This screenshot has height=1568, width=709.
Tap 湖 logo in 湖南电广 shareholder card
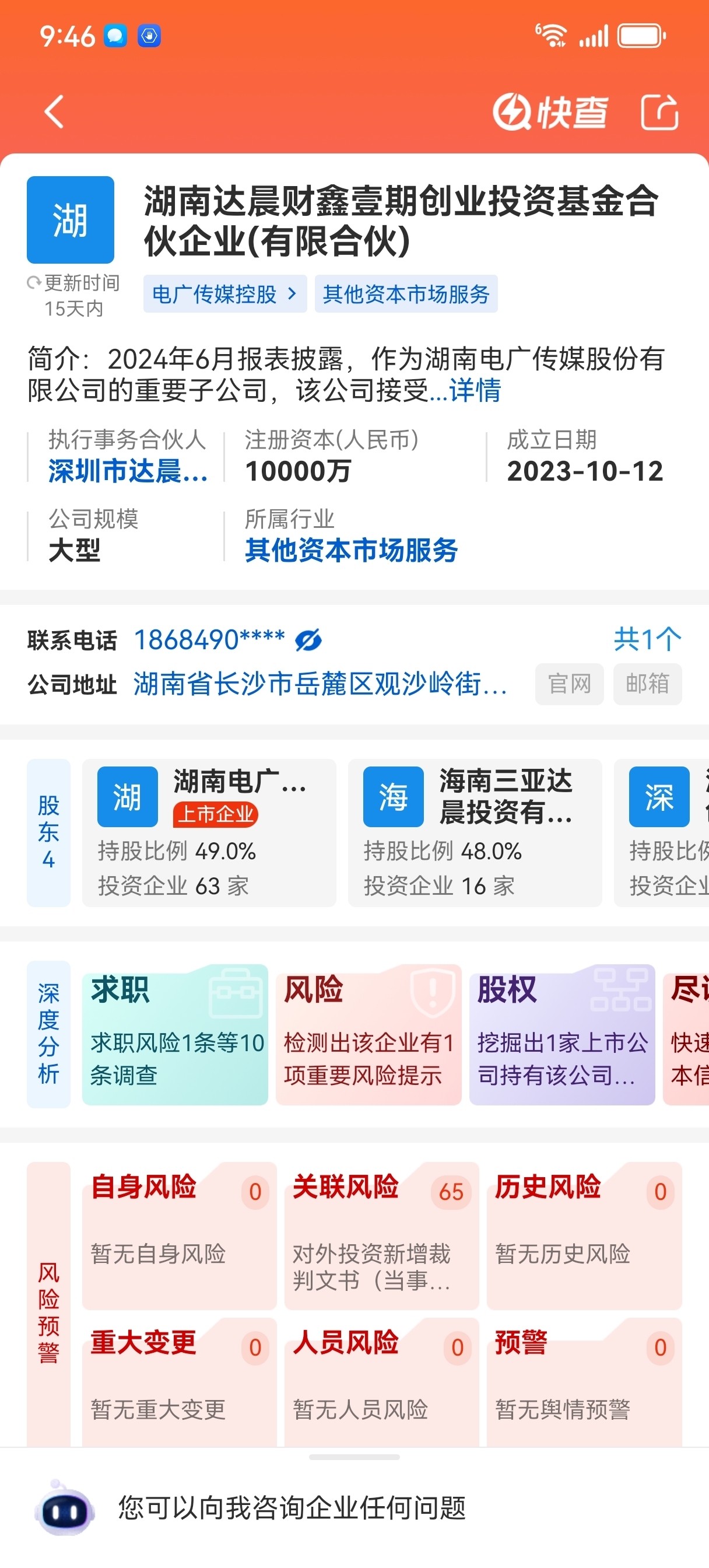coord(128,797)
